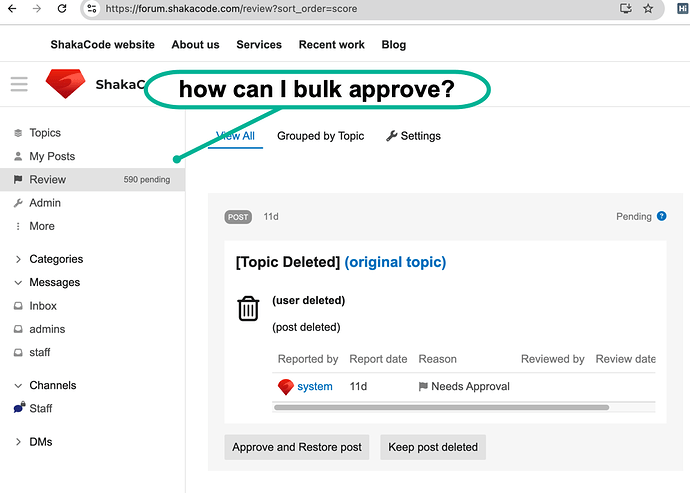Click the Admin wrench icon in sidebar

[18, 203]
